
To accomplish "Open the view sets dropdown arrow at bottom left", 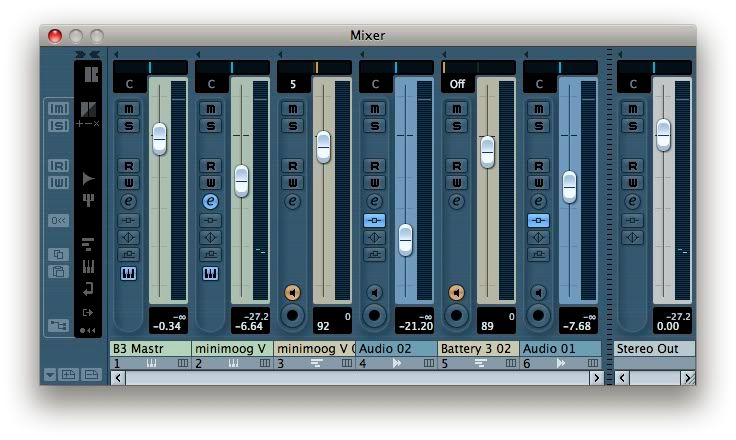I will (50, 375).
